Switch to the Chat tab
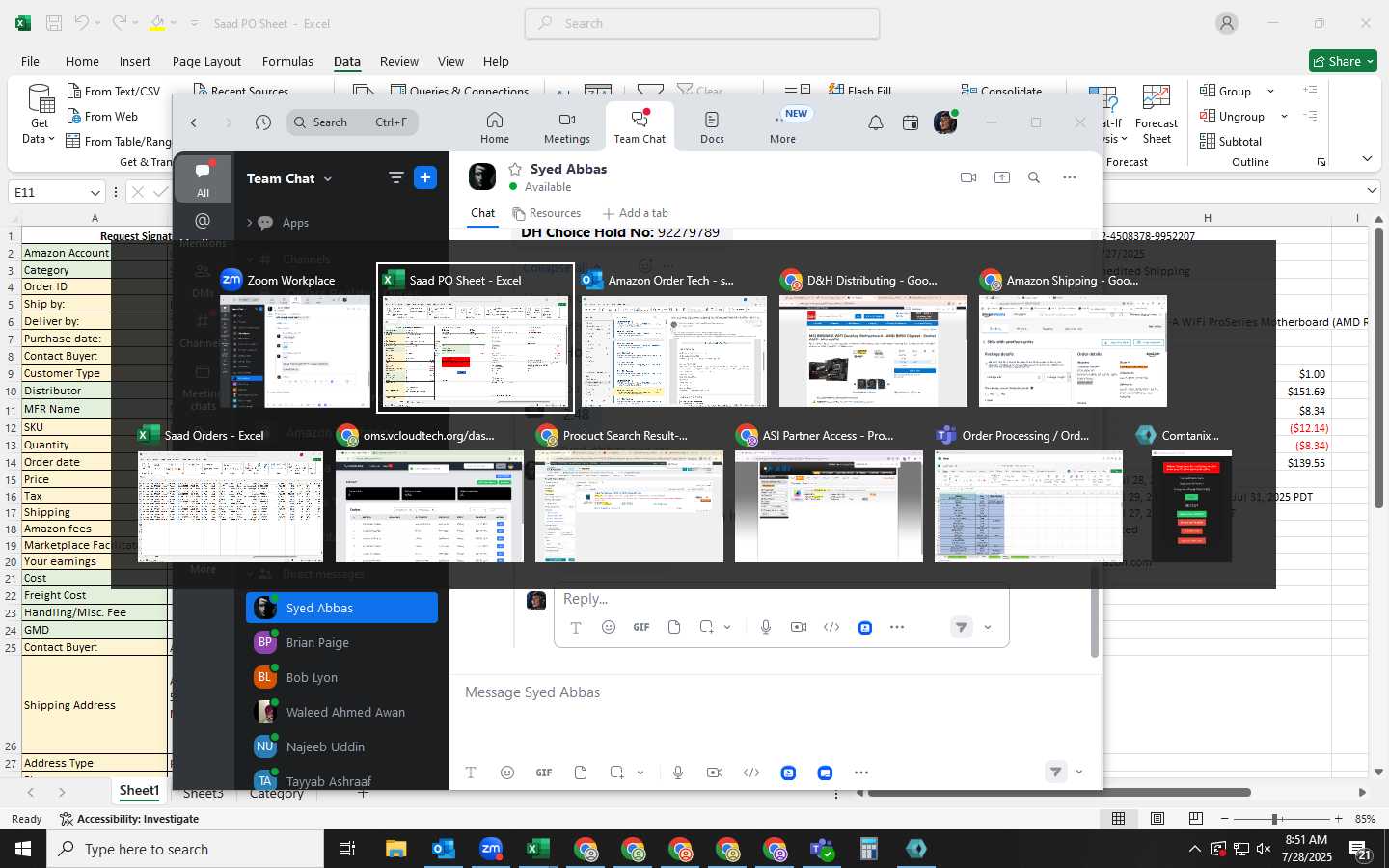The height and width of the screenshot is (868, 1389). pos(483,213)
